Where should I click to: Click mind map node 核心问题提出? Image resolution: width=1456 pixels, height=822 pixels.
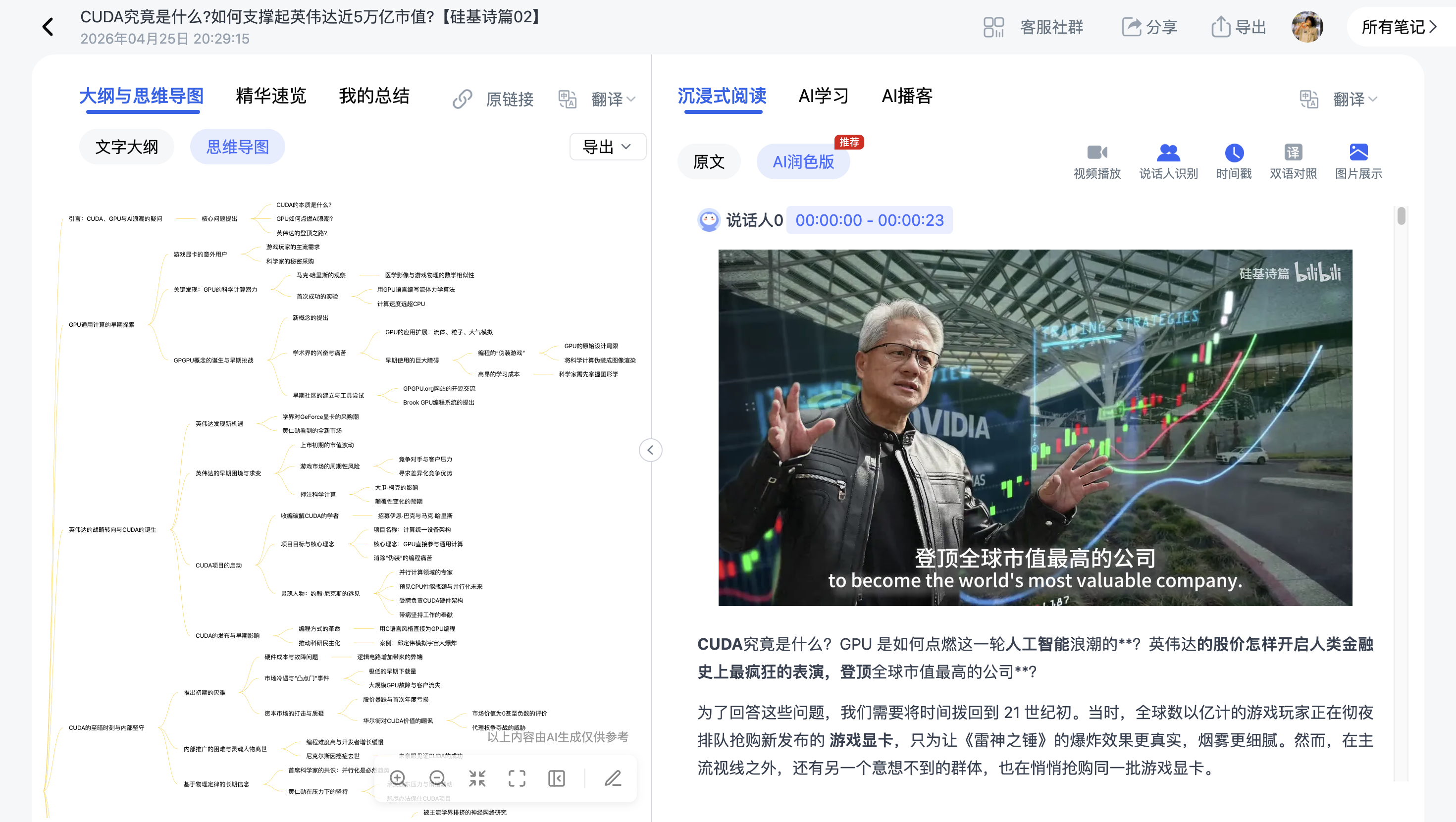(219, 219)
